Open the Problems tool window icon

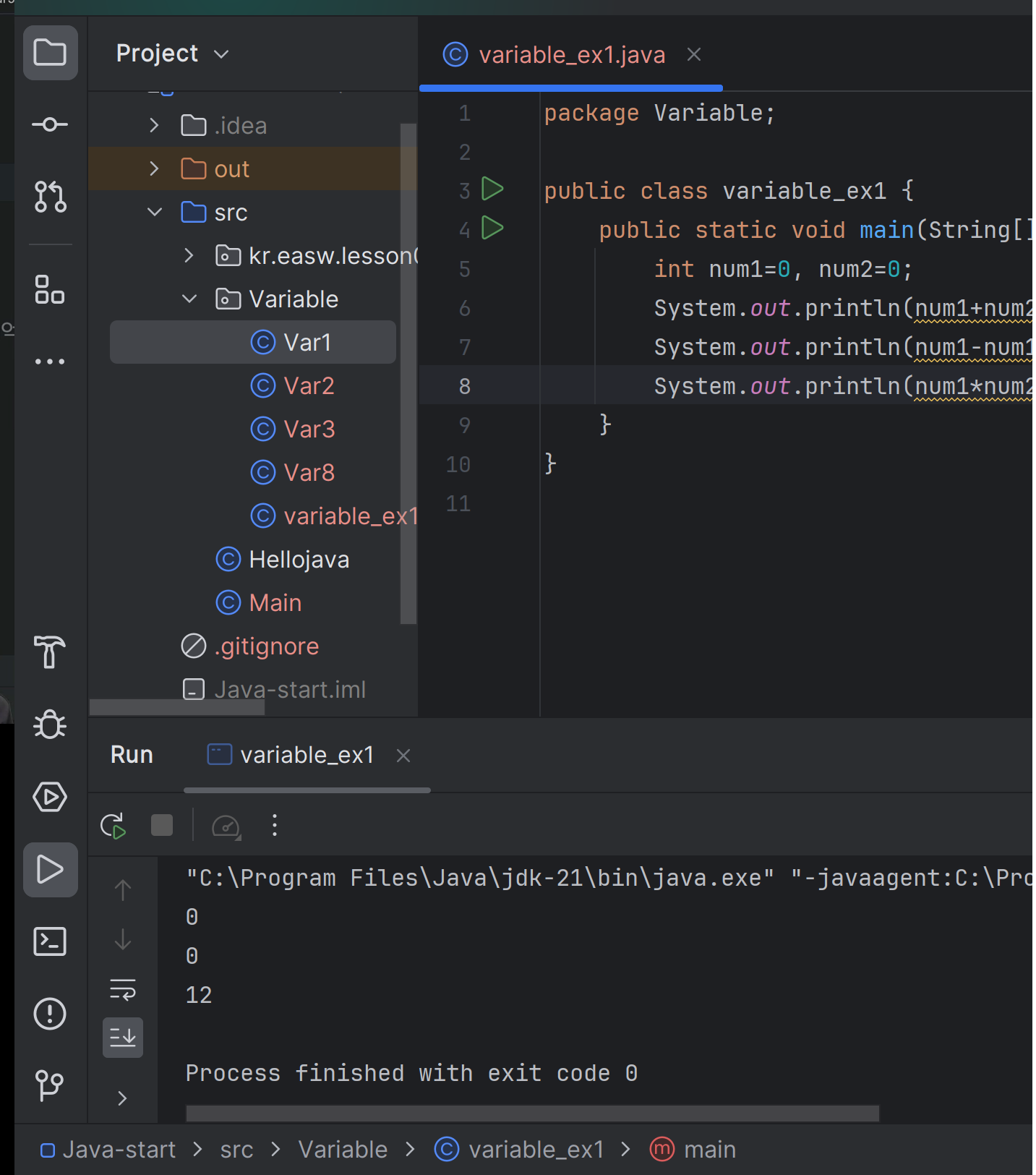[x=50, y=1013]
